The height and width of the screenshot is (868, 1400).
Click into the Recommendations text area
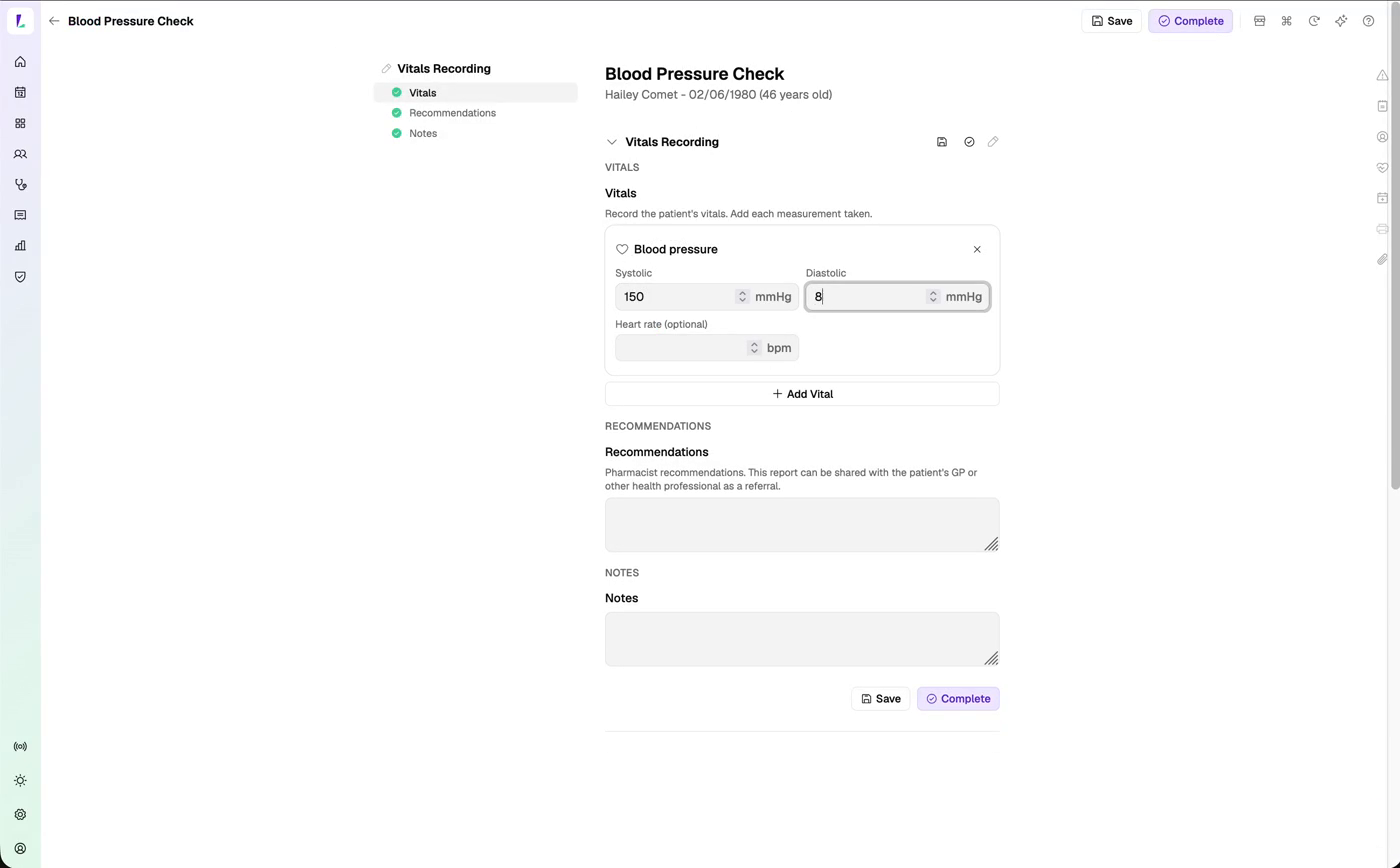[x=802, y=525]
